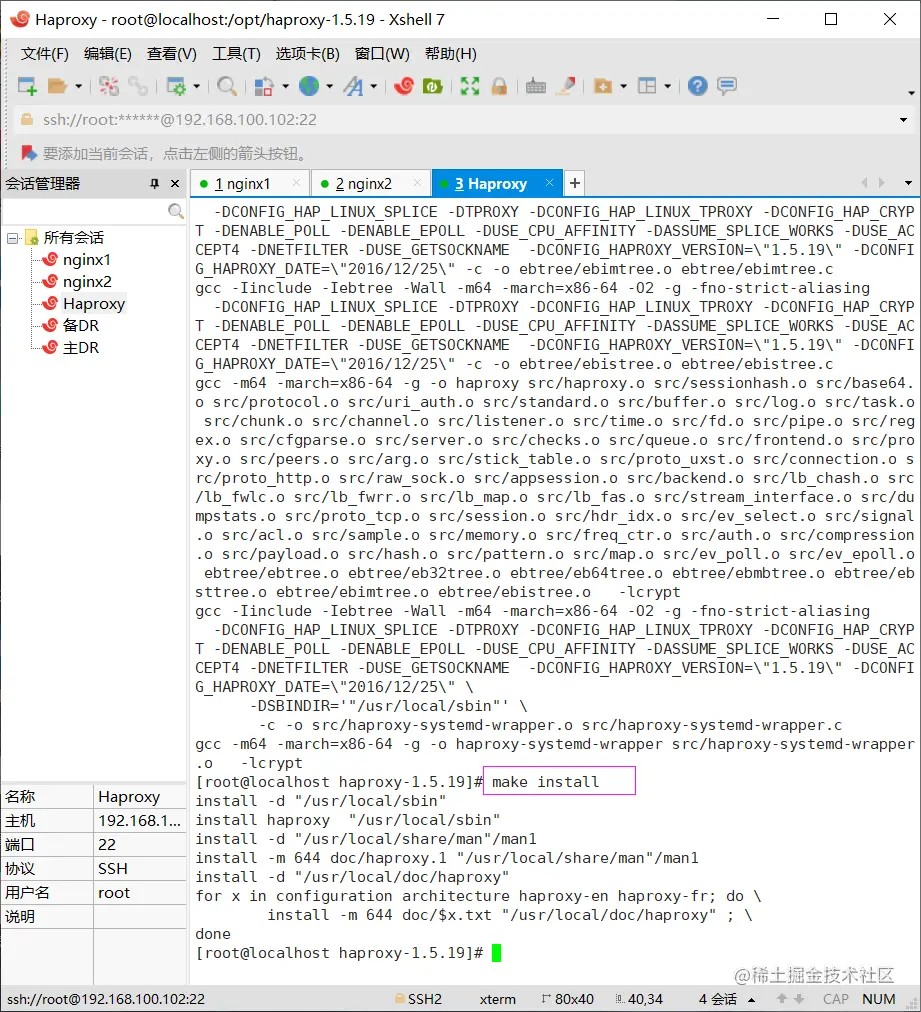Open the 文件(F) menu
921x1012 pixels.
pos(45,54)
